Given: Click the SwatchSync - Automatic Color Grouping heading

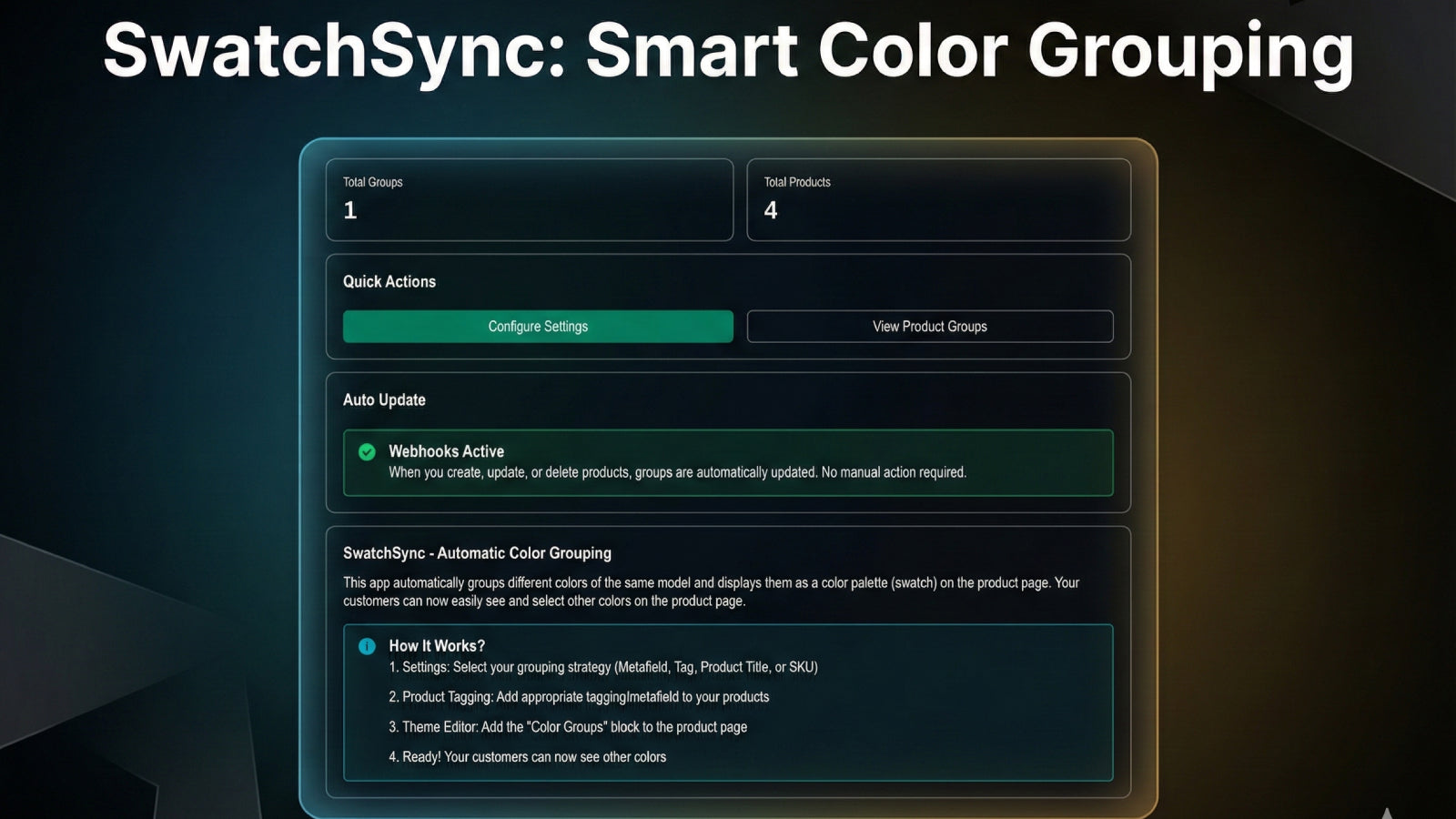Looking at the screenshot, I should pyautogui.click(x=477, y=553).
